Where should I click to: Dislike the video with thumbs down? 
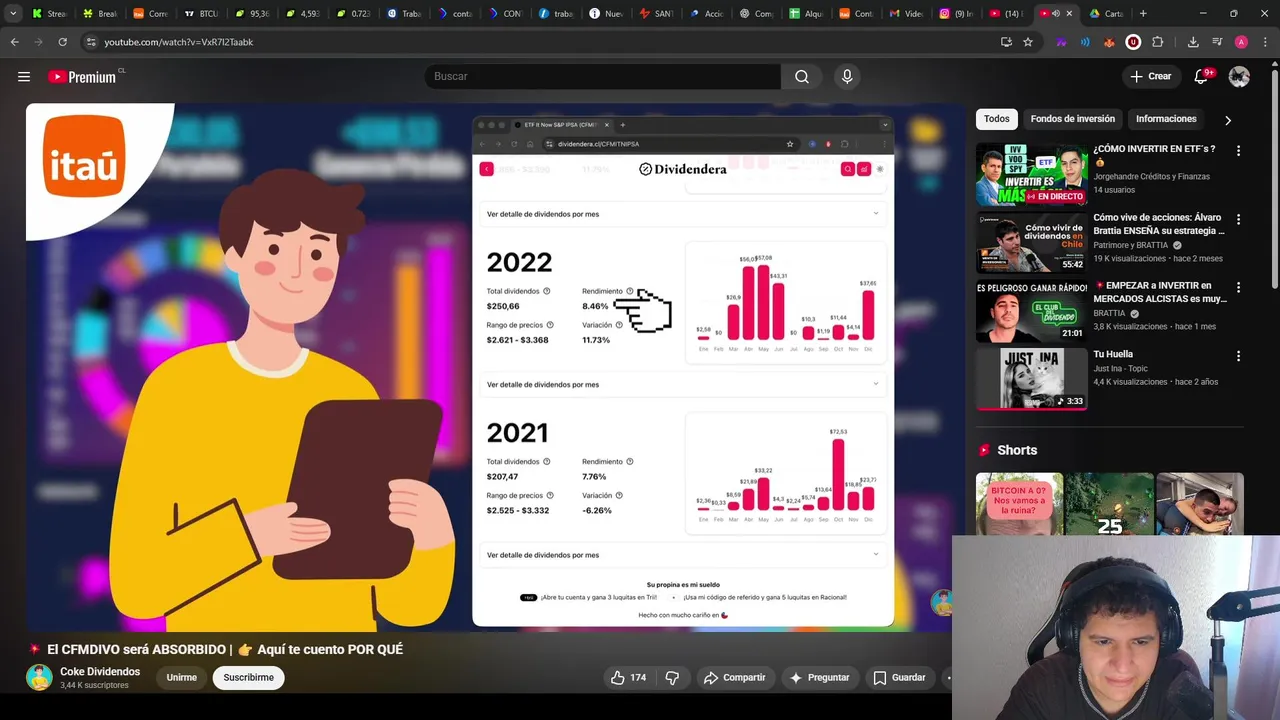(672, 677)
